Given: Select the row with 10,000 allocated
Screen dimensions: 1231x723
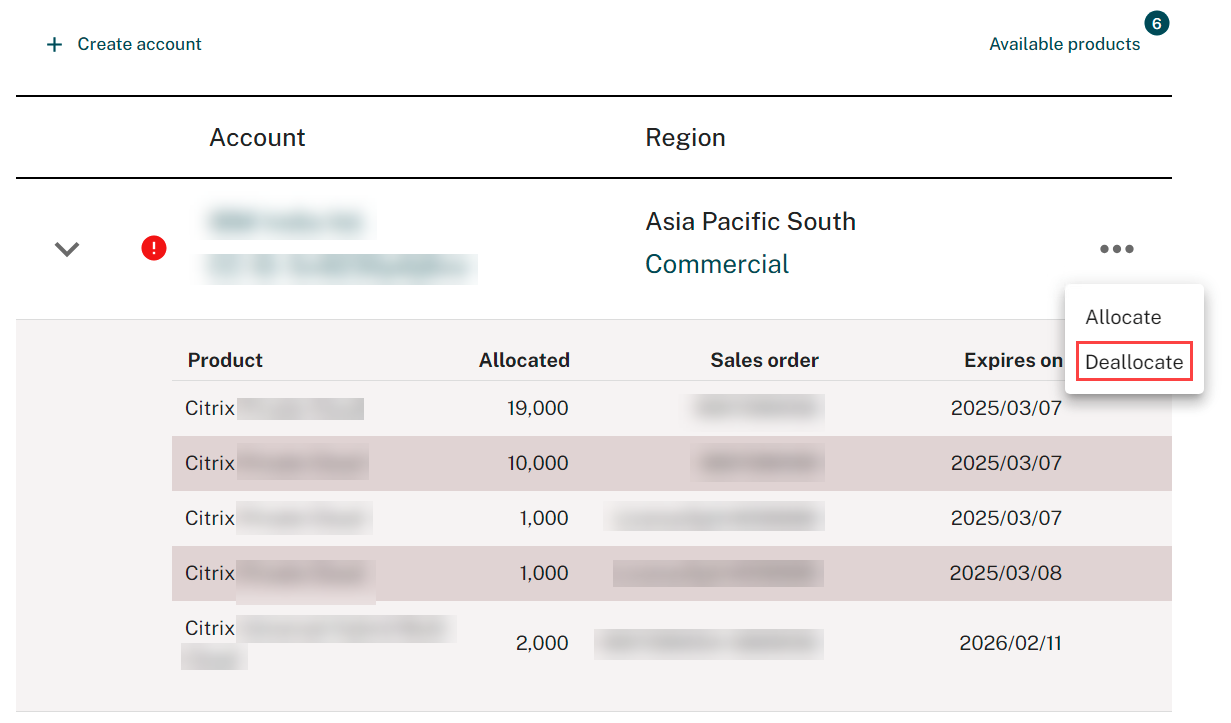Looking at the screenshot, I should (620, 463).
